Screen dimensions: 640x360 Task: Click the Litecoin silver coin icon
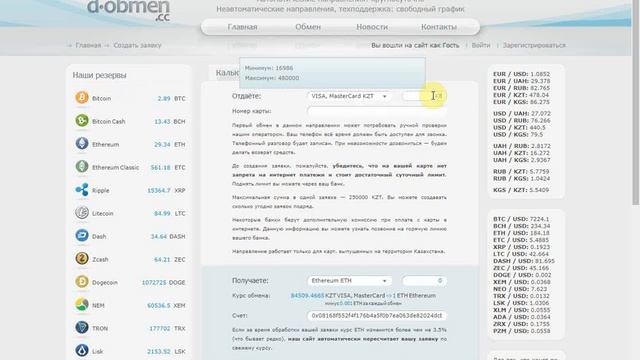click(x=82, y=213)
